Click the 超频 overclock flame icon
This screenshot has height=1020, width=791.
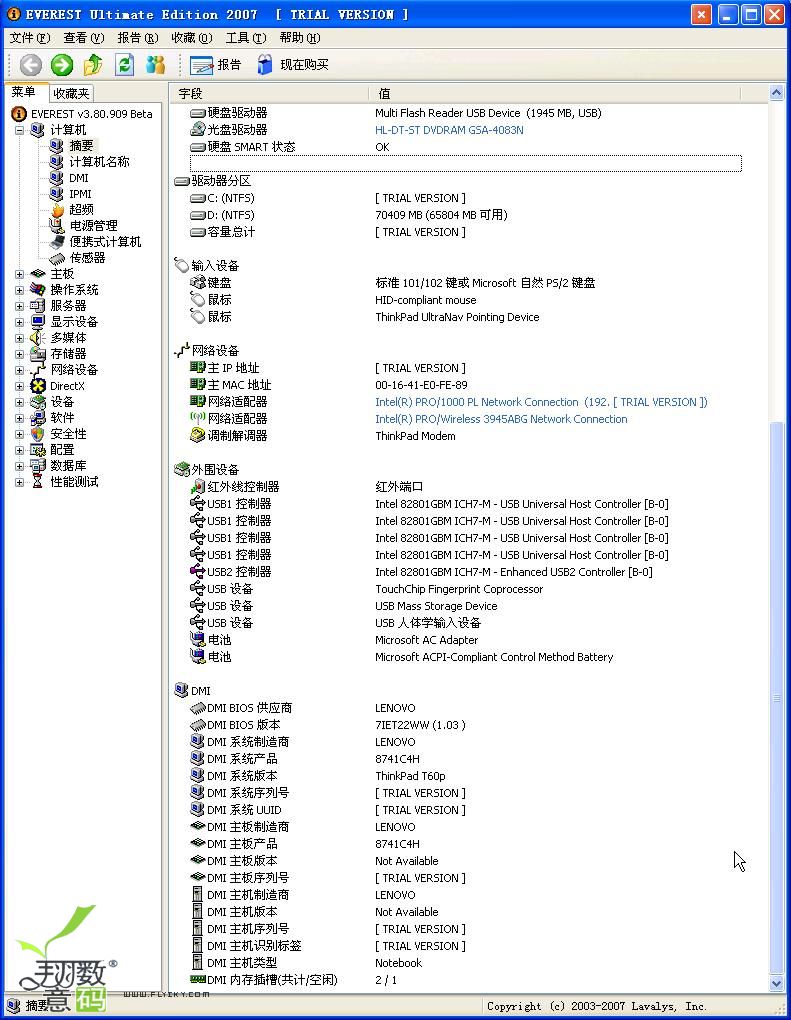57,210
